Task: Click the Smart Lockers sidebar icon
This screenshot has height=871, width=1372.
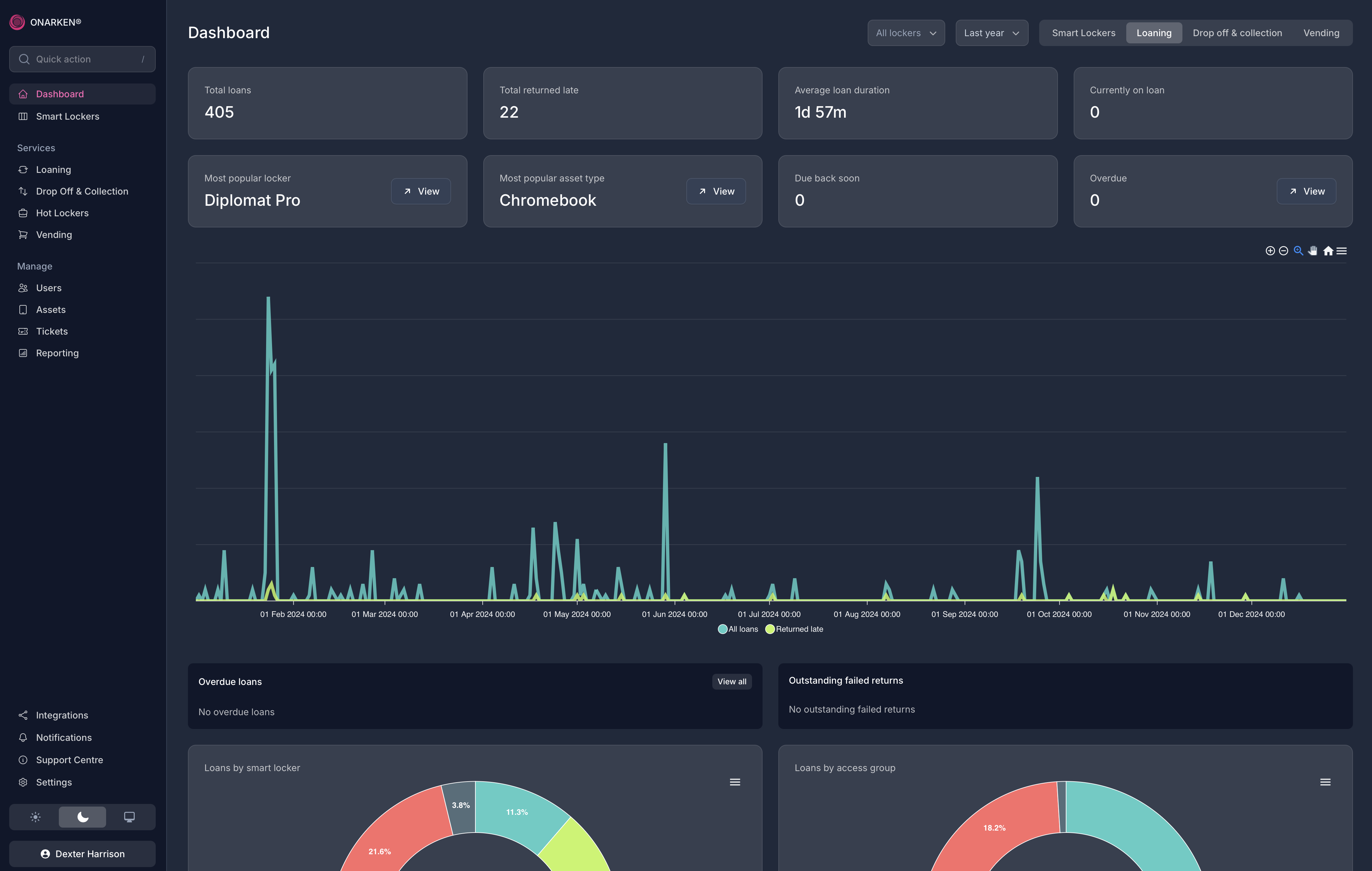Action: (23, 116)
